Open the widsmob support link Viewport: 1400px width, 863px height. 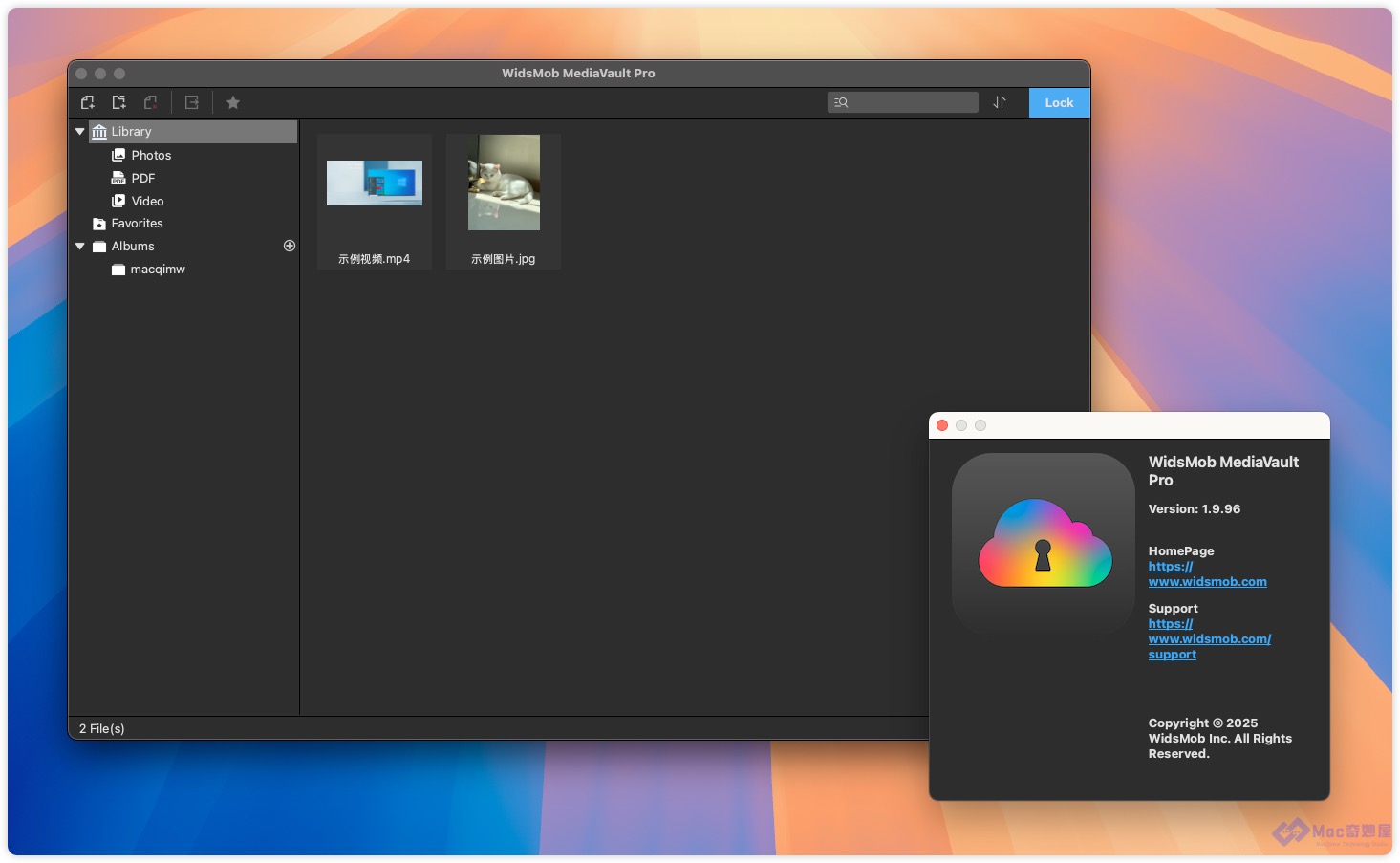click(1210, 638)
